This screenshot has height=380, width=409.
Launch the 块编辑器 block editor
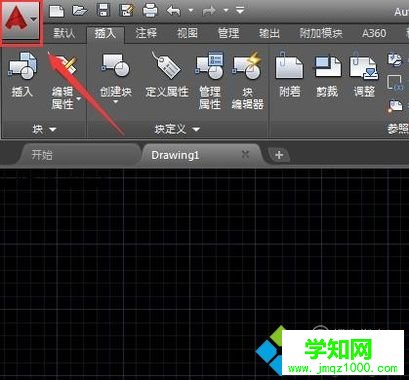(247, 65)
